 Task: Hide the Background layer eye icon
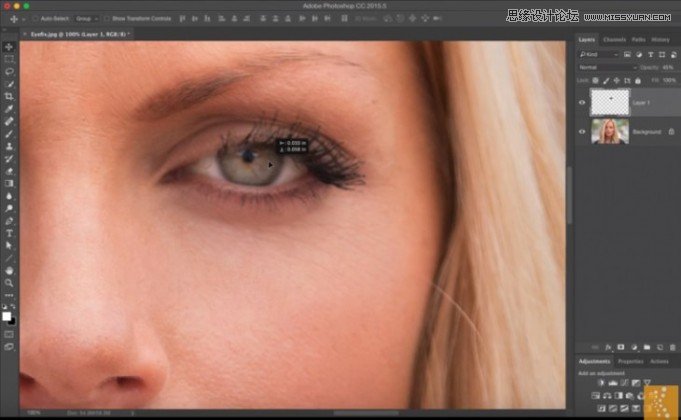(582, 132)
